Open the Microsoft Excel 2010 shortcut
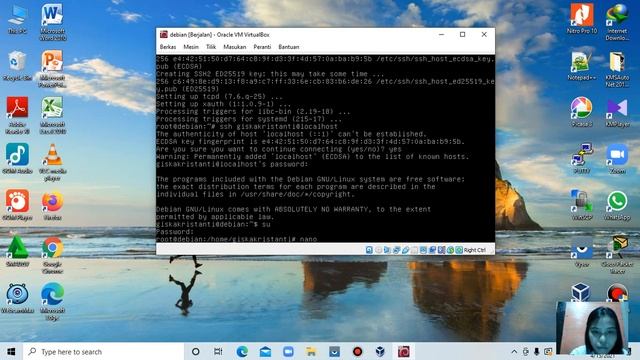 [52, 115]
